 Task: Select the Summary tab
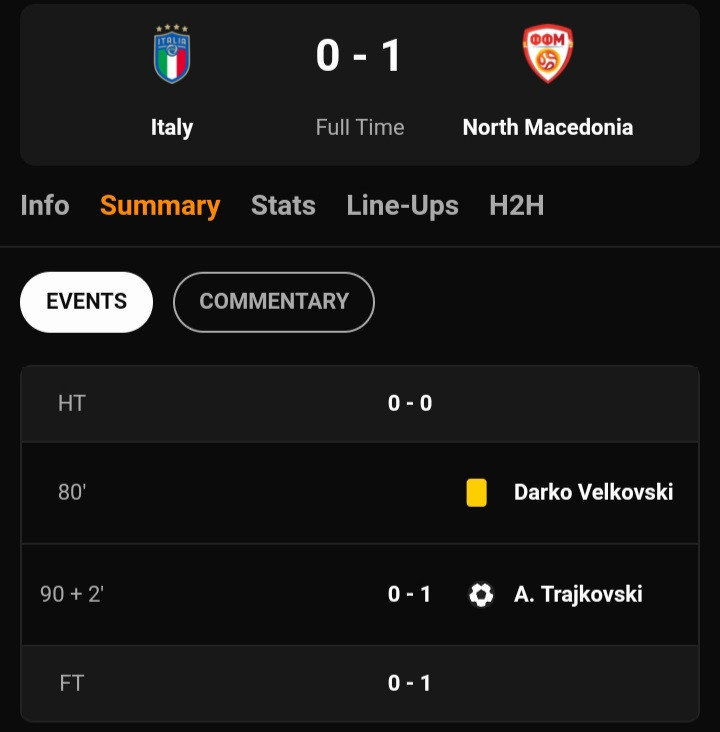click(160, 206)
